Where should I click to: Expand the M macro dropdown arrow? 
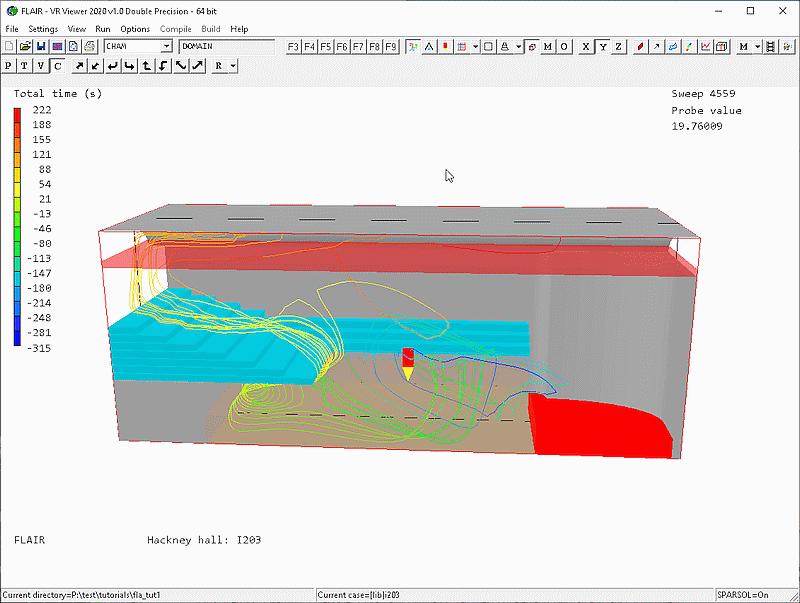[757, 46]
